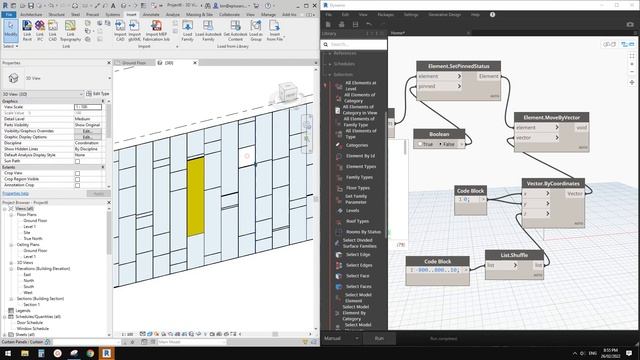This screenshot has width=640, height=360.
Task: Click the Link CAD icon
Action: point(53,31)
